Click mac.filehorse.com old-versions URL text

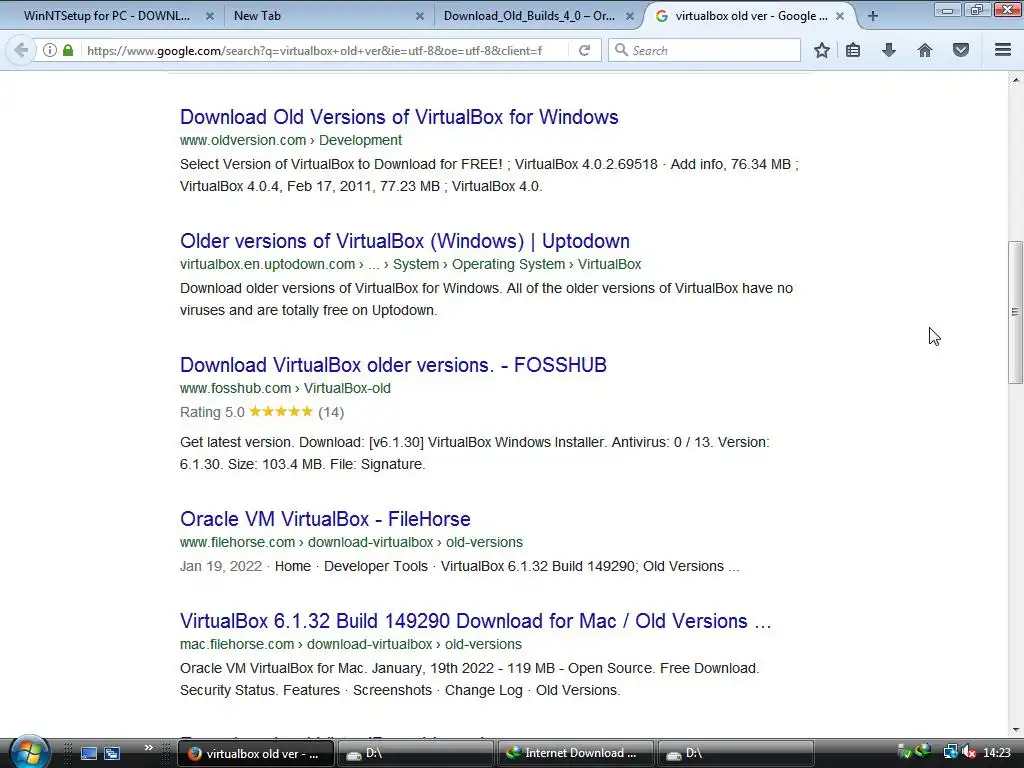pos(351,645)
